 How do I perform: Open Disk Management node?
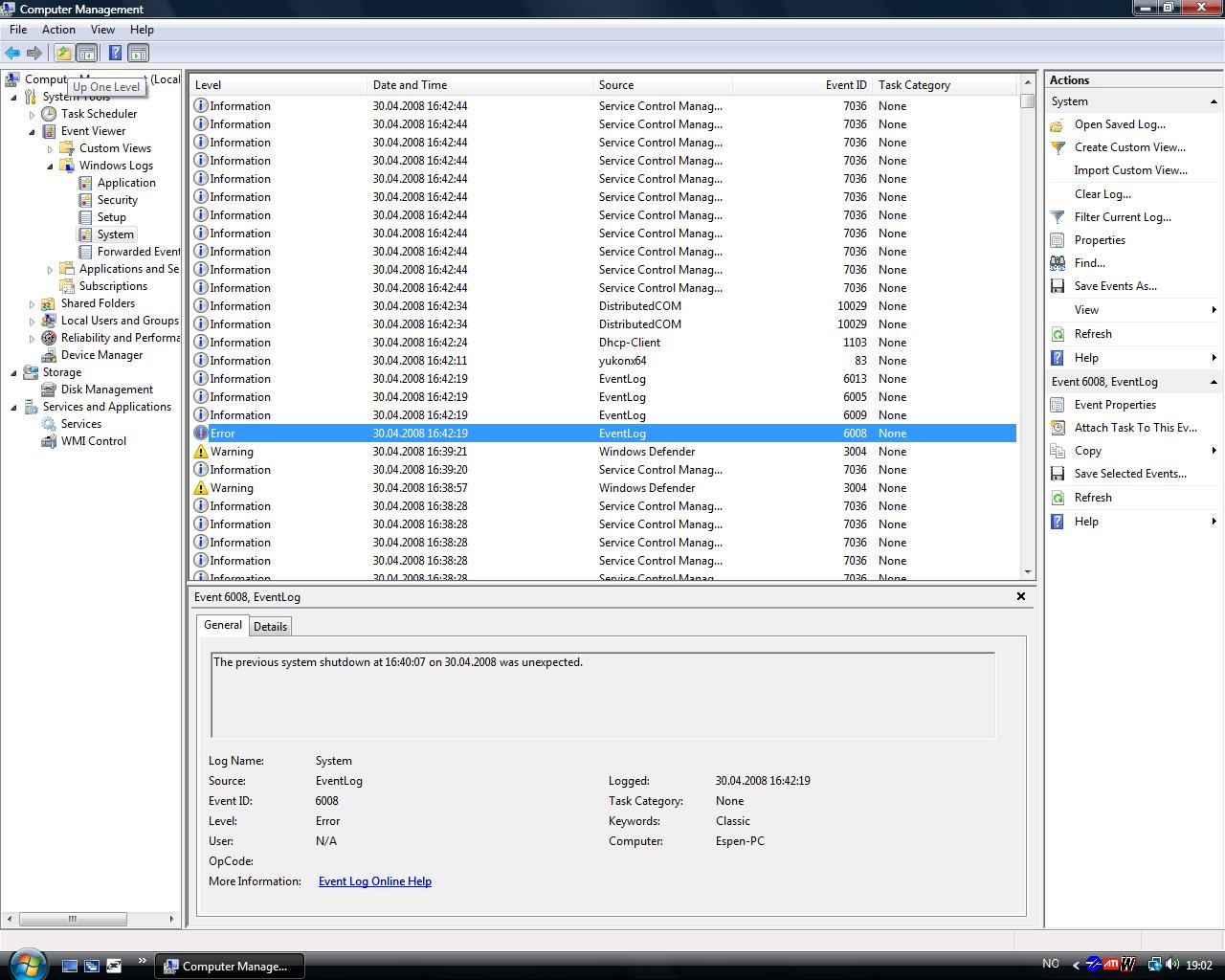[106, 390]
